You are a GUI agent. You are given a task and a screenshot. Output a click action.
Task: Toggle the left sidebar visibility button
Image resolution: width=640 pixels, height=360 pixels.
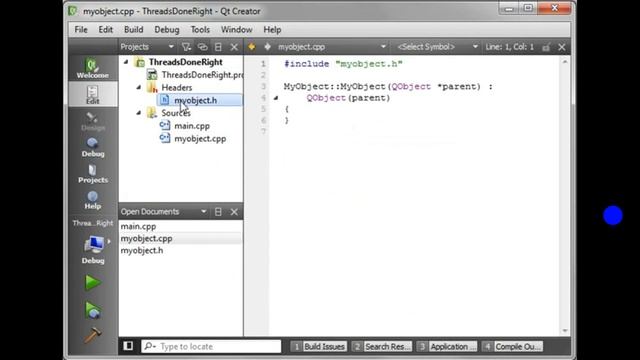point(128,346)
